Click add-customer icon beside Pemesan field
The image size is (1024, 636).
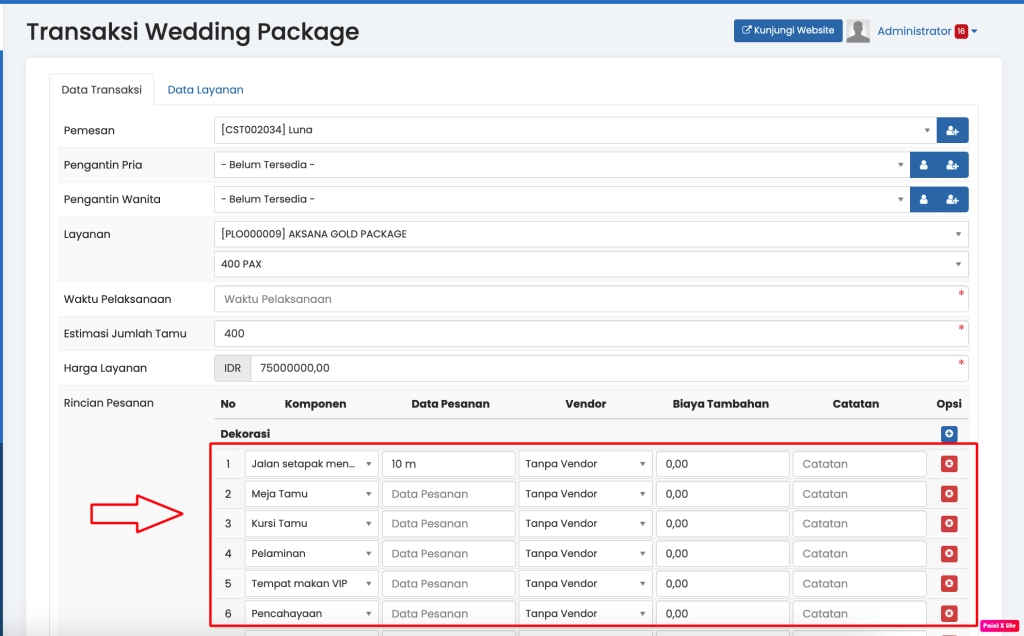pos(952,130)
